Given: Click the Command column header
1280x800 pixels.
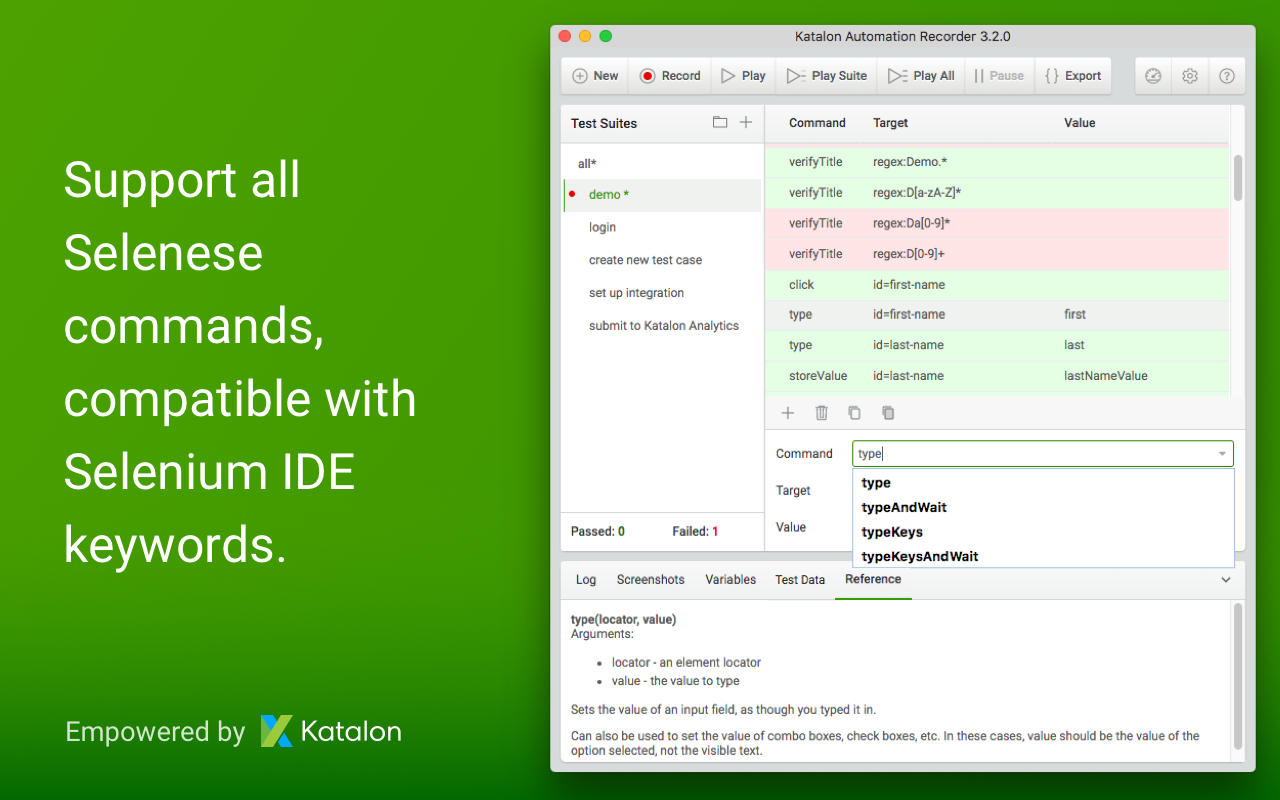Looking at the screenshot, I should coord(817,123).
